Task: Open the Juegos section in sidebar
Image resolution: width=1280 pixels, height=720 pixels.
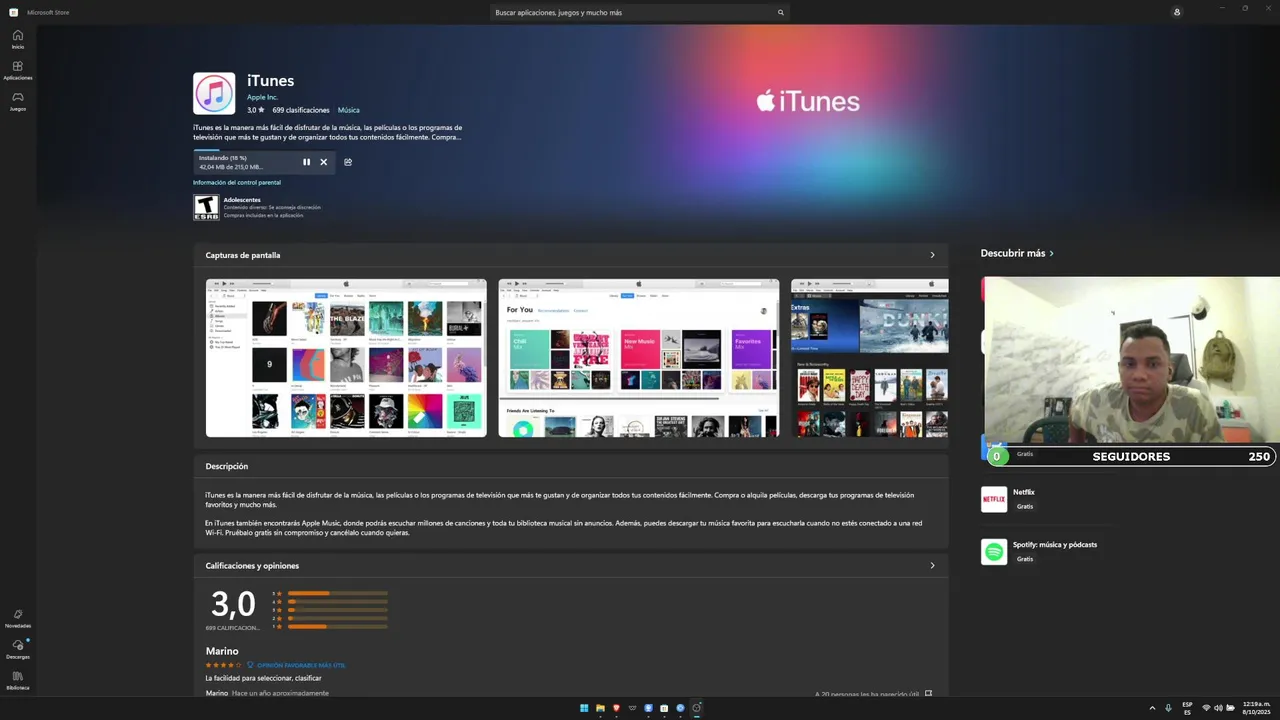Action: (x=17, y=101)
